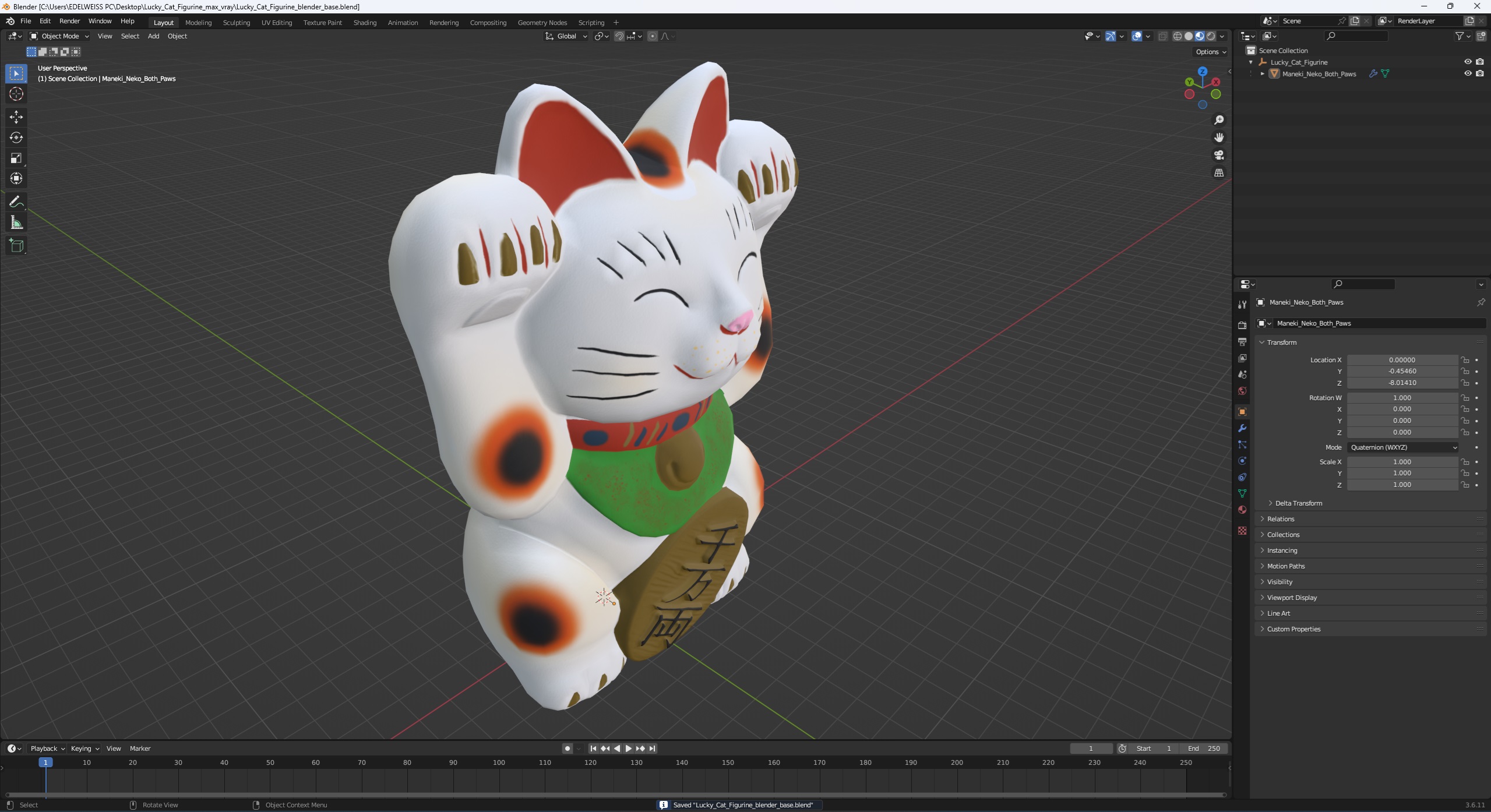Toggle proportional editing
Viewport: 1491px width, 812px height.
[653, 36]
